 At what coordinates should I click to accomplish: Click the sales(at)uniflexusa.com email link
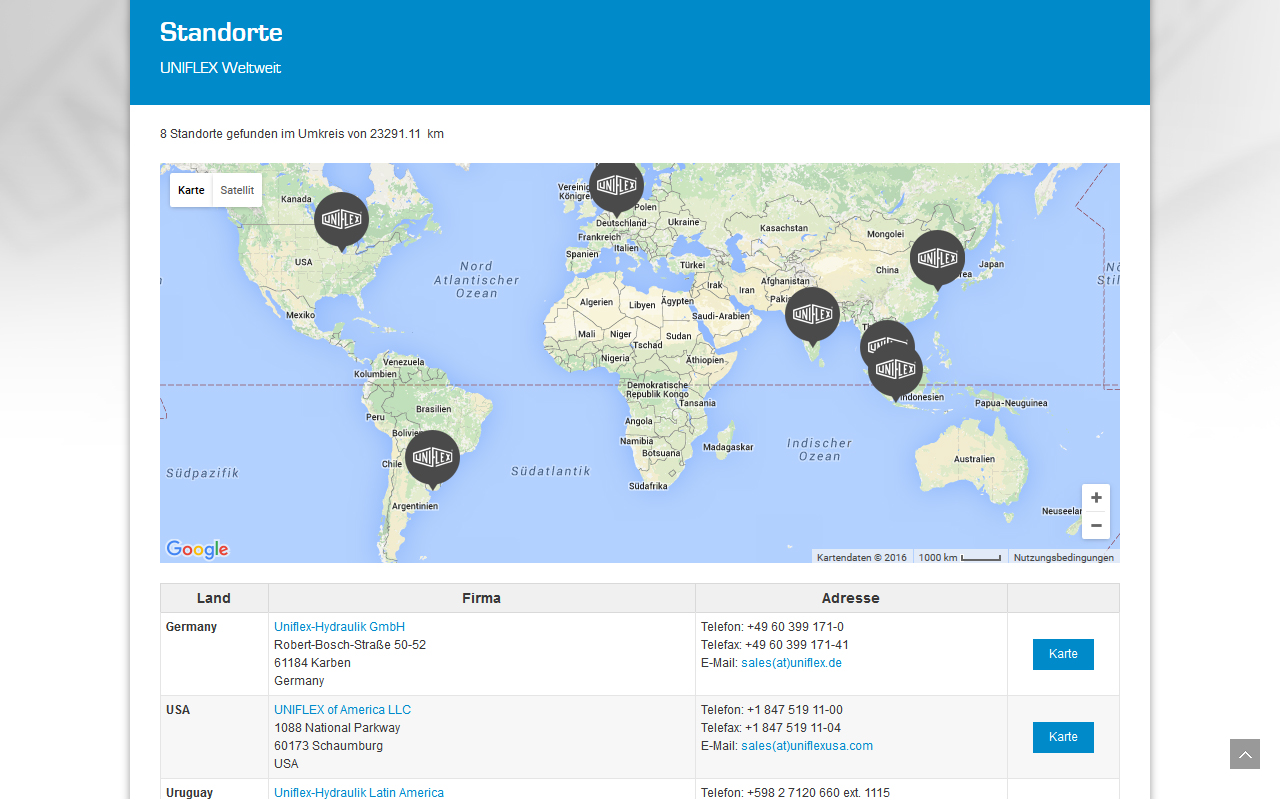pos(807,746)
